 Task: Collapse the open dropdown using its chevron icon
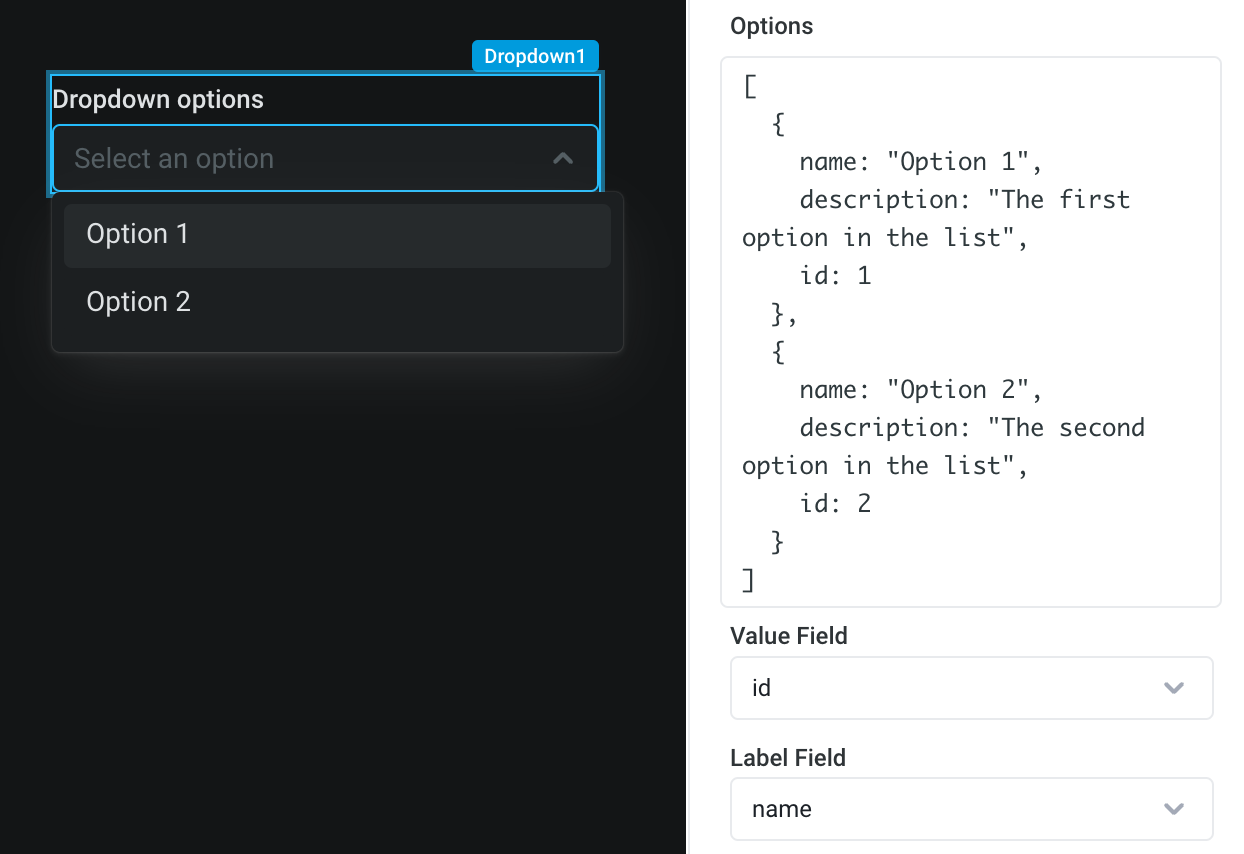[563, 158]
